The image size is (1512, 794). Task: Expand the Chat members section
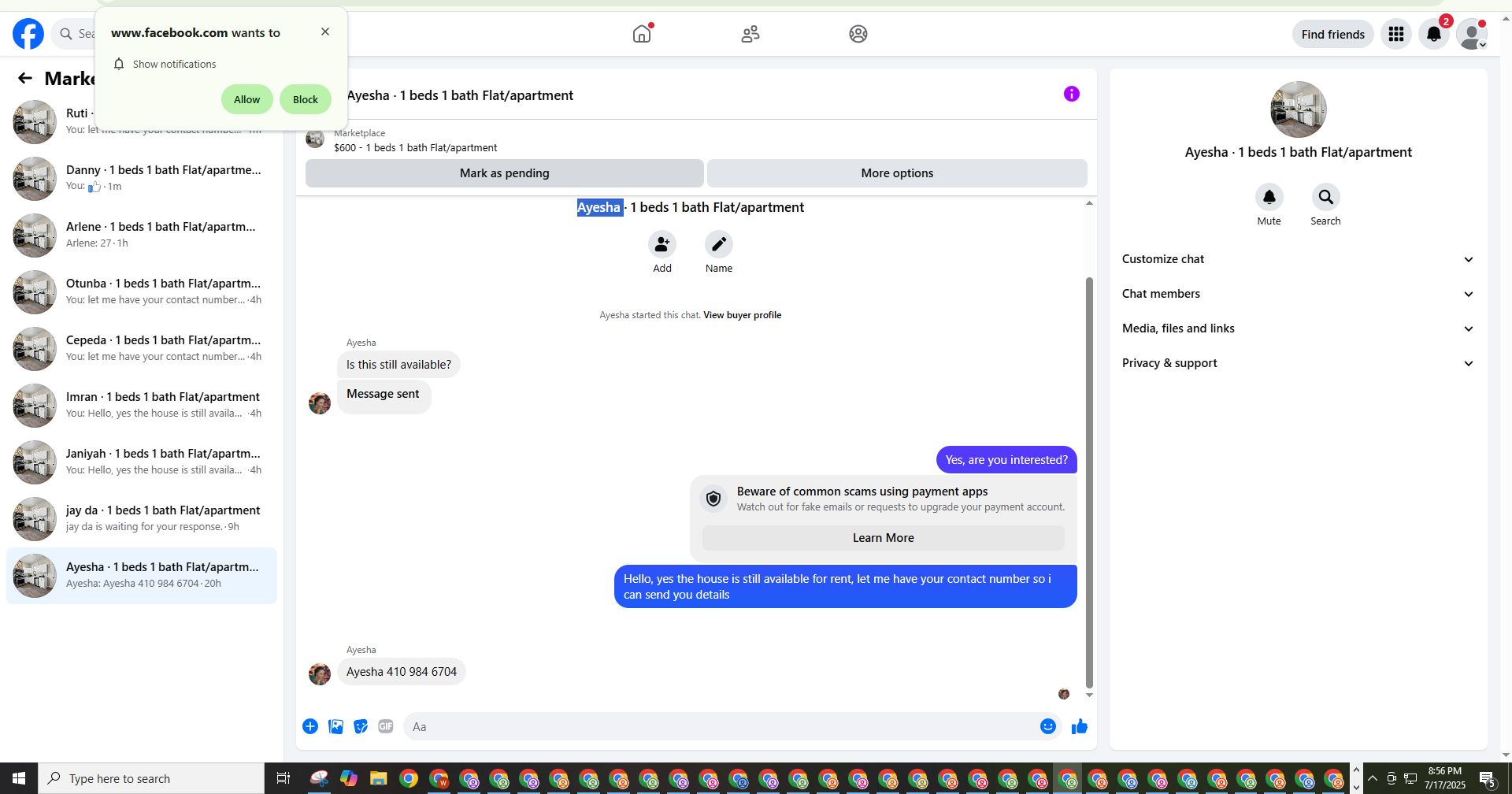pyautogui.click(x=1299, y=294)
